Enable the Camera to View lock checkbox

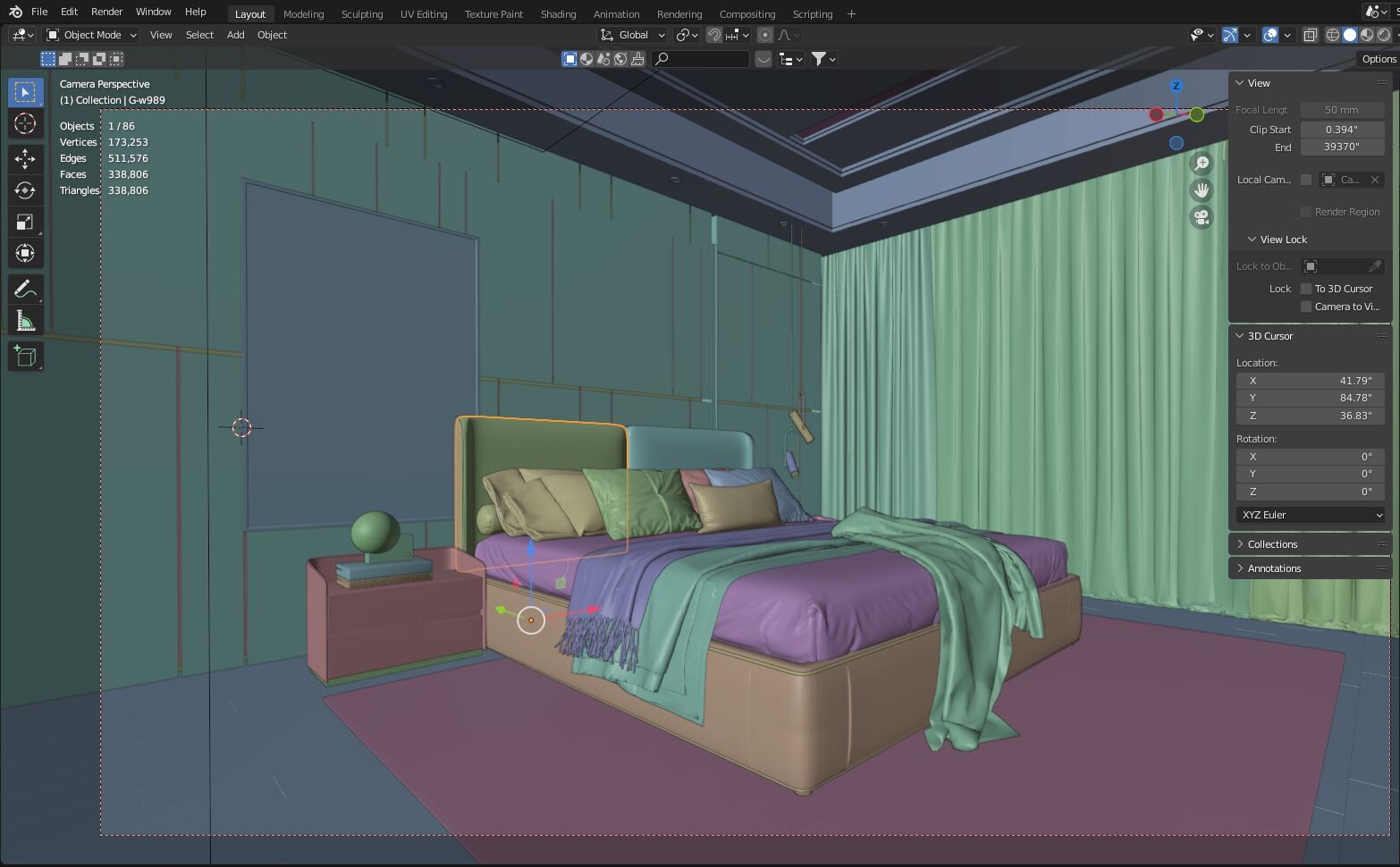tap(1306, 307)
